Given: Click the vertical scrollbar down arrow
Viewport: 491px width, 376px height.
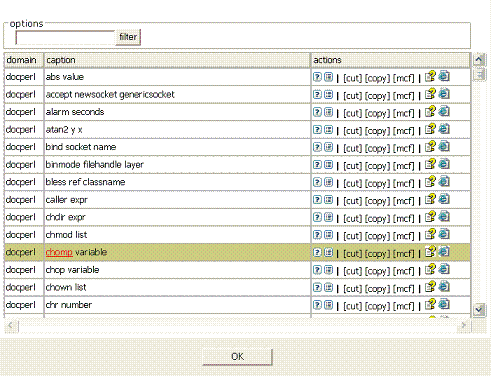Looking at the screenshot, I should pyautogui.click(x=479, y=310).
